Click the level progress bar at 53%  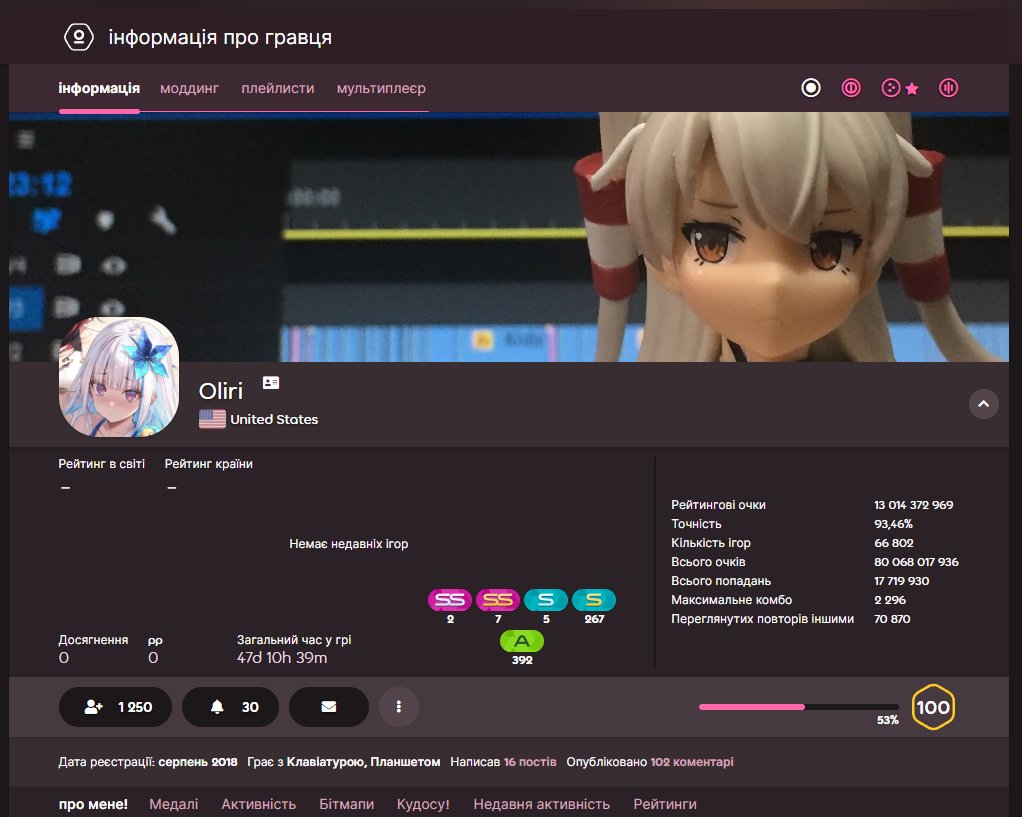798,707
